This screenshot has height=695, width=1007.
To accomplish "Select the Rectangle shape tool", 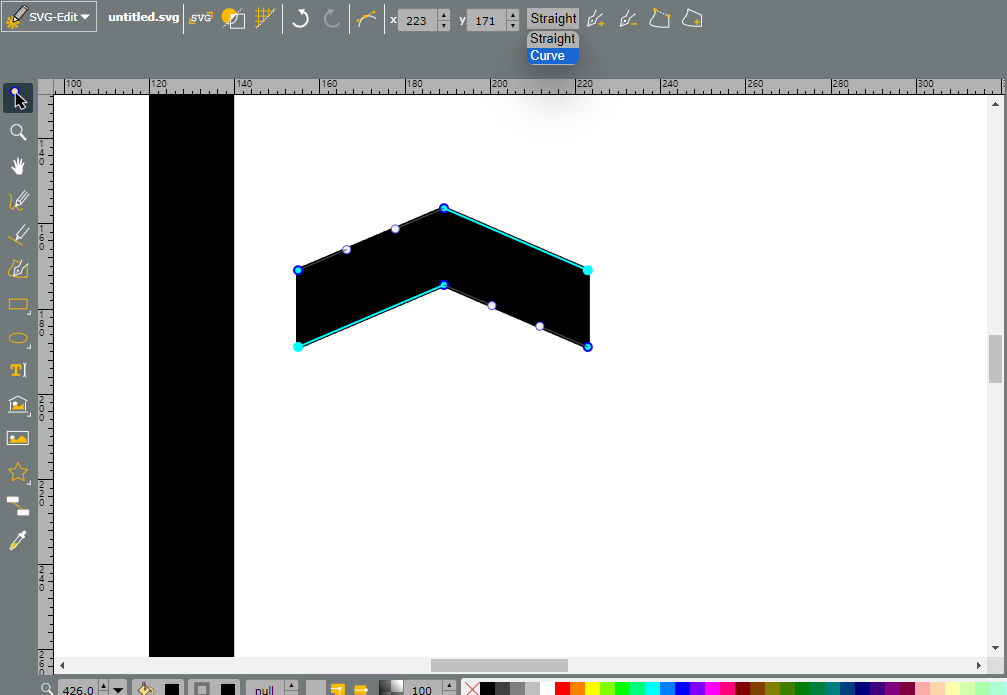I will click(x=18, y=304).
